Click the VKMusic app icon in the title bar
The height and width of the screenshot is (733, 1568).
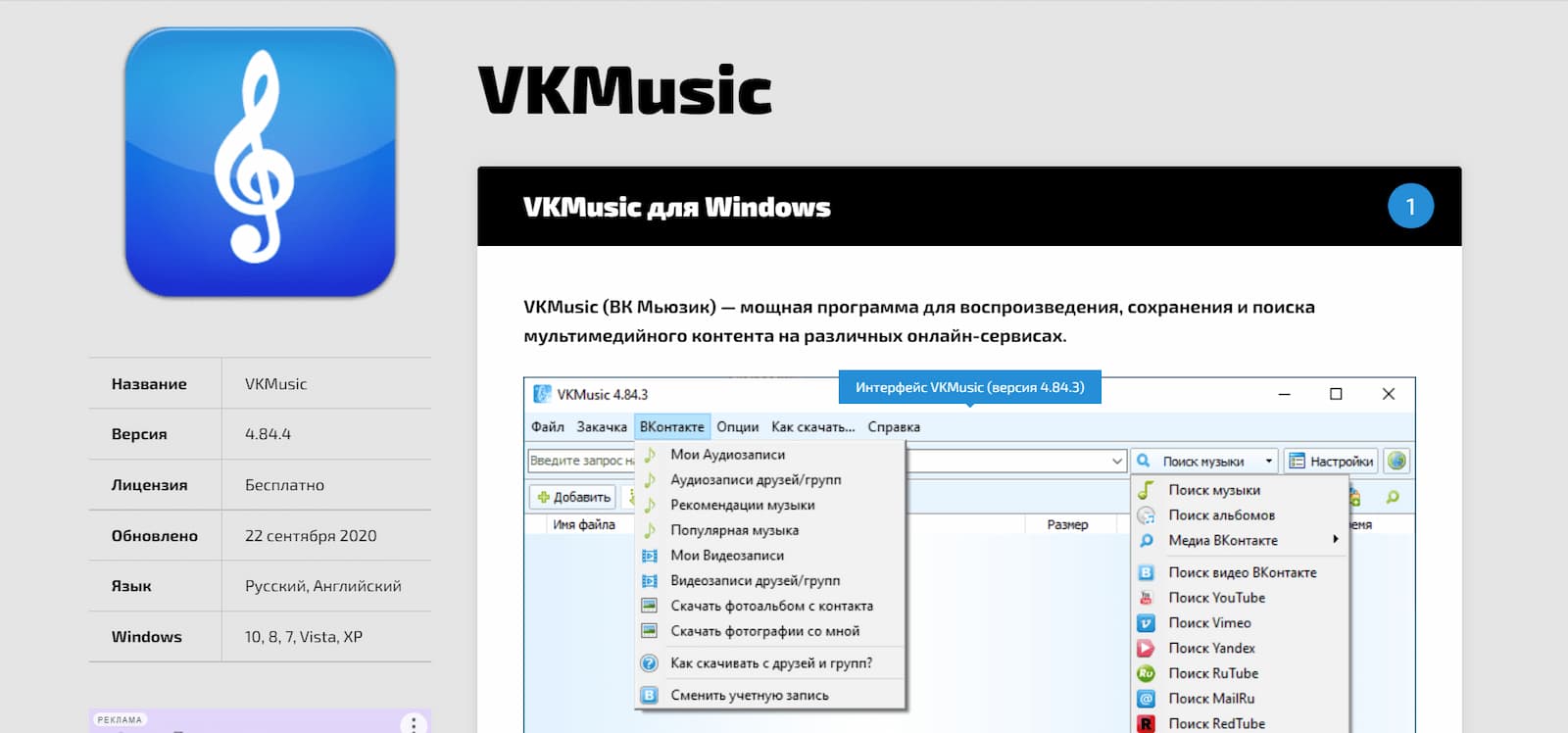542,394
